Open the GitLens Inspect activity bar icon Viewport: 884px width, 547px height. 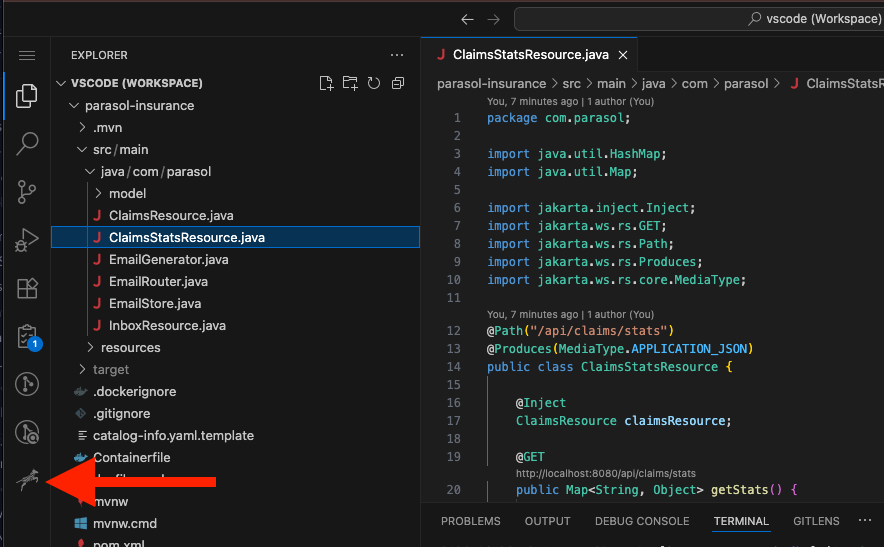point(26,433)
